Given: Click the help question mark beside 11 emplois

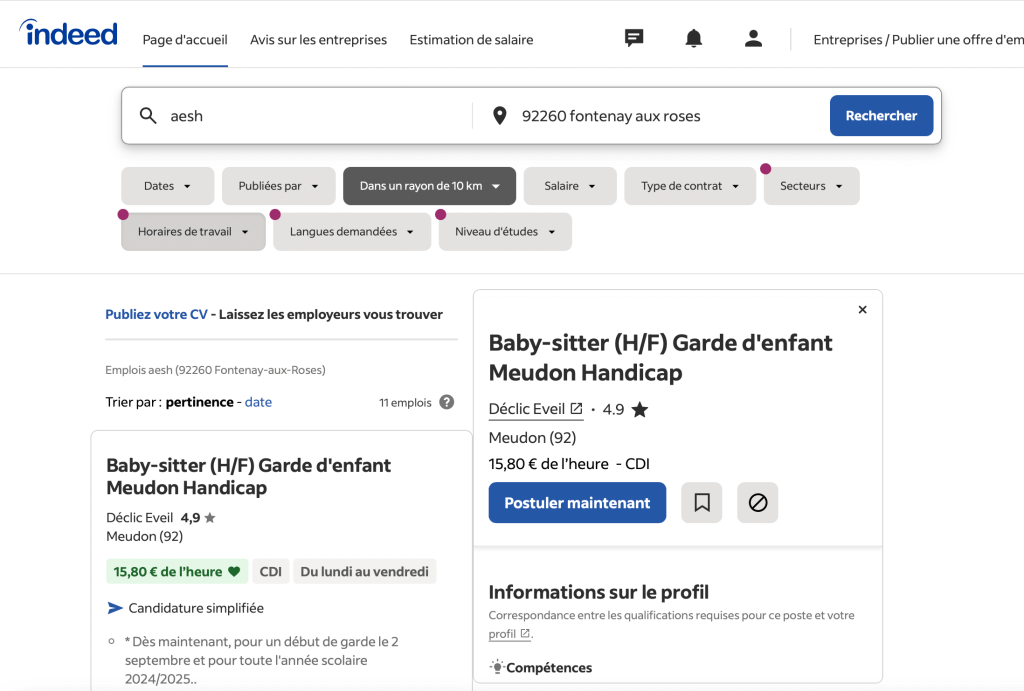Looking at the screenshot, I should coord(447,402).
